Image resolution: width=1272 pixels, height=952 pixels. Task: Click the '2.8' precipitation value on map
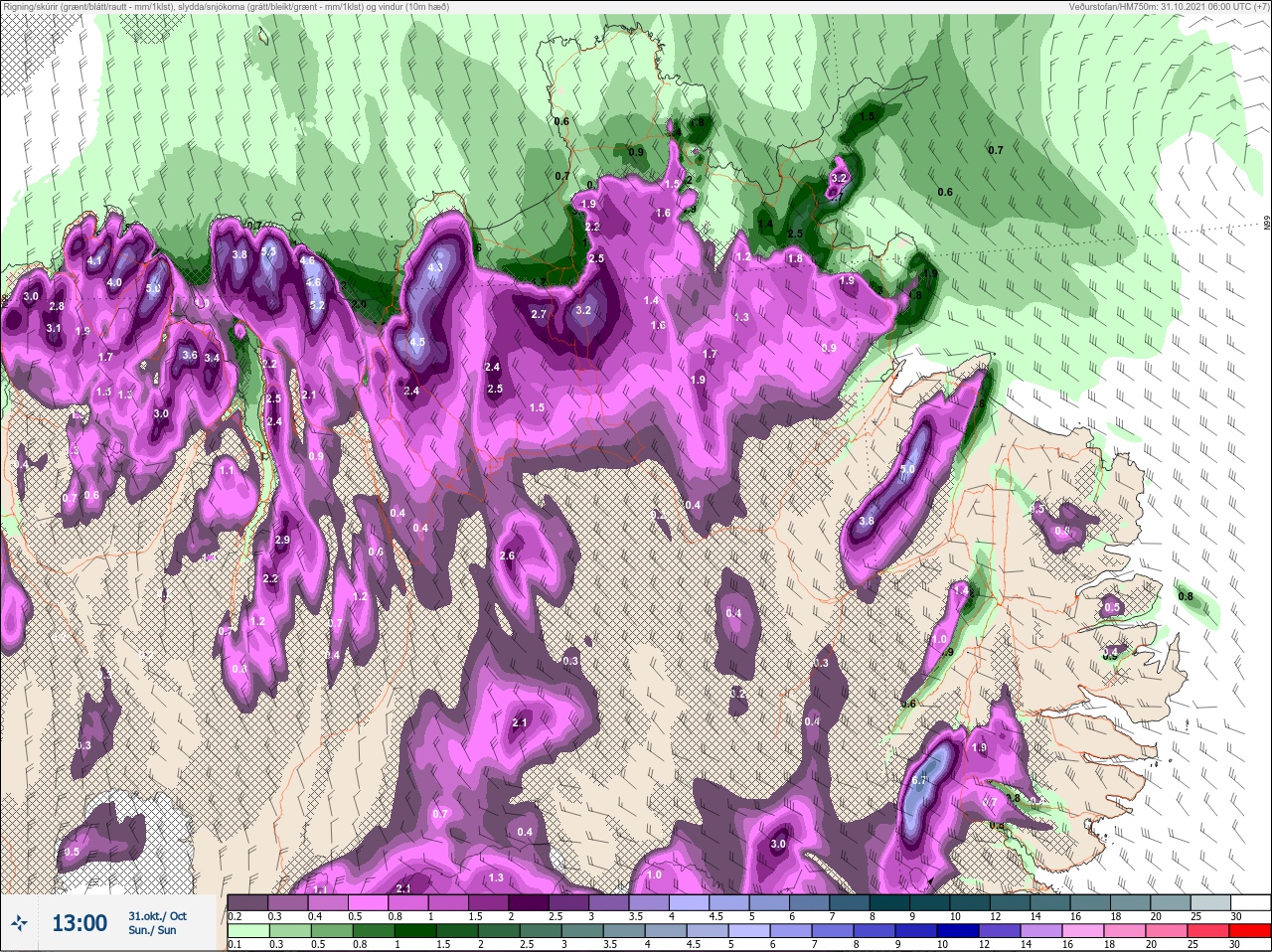tap(57, 306)
